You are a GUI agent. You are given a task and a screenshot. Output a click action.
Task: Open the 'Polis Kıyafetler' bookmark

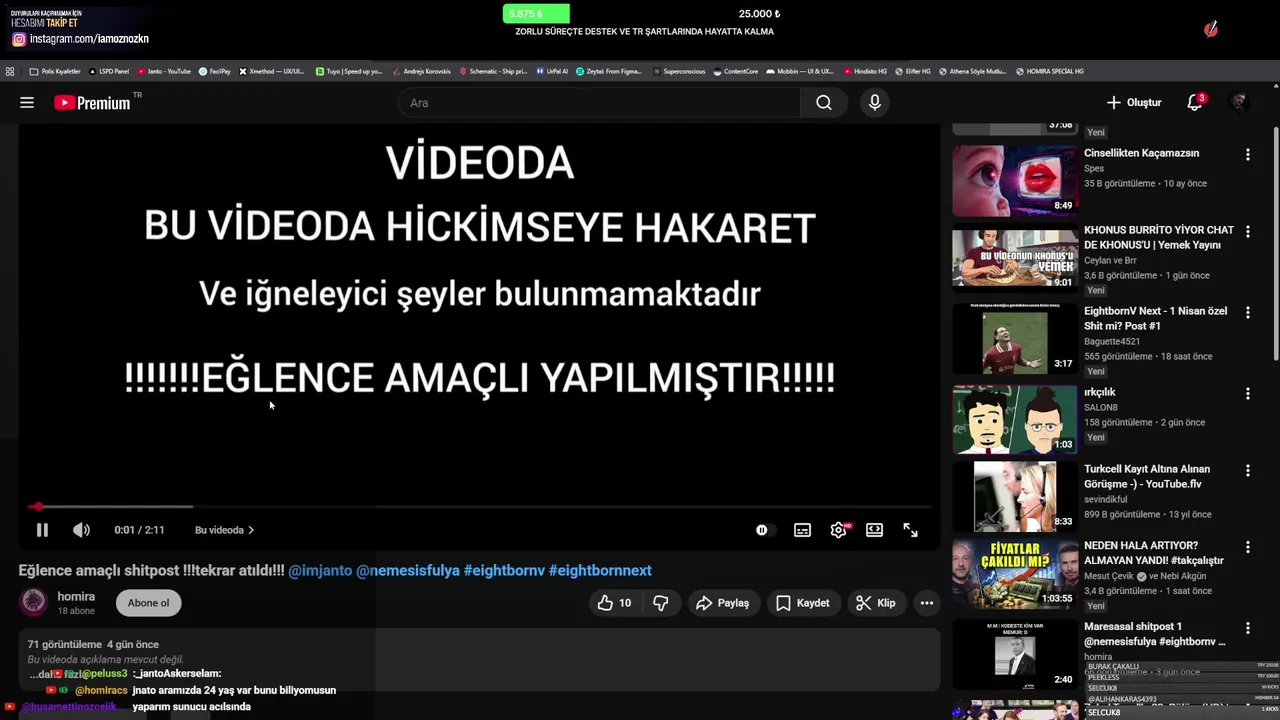point(55,72)
